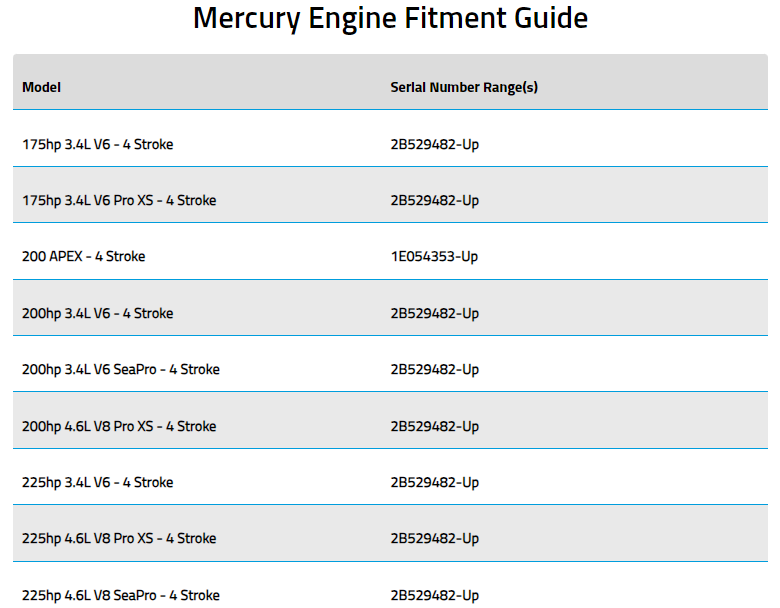The height and width of the screenshot is (608, 780).
Task: Select the 225hp 4.6L V8 Pro XS model
Action: tap(118, 538)
